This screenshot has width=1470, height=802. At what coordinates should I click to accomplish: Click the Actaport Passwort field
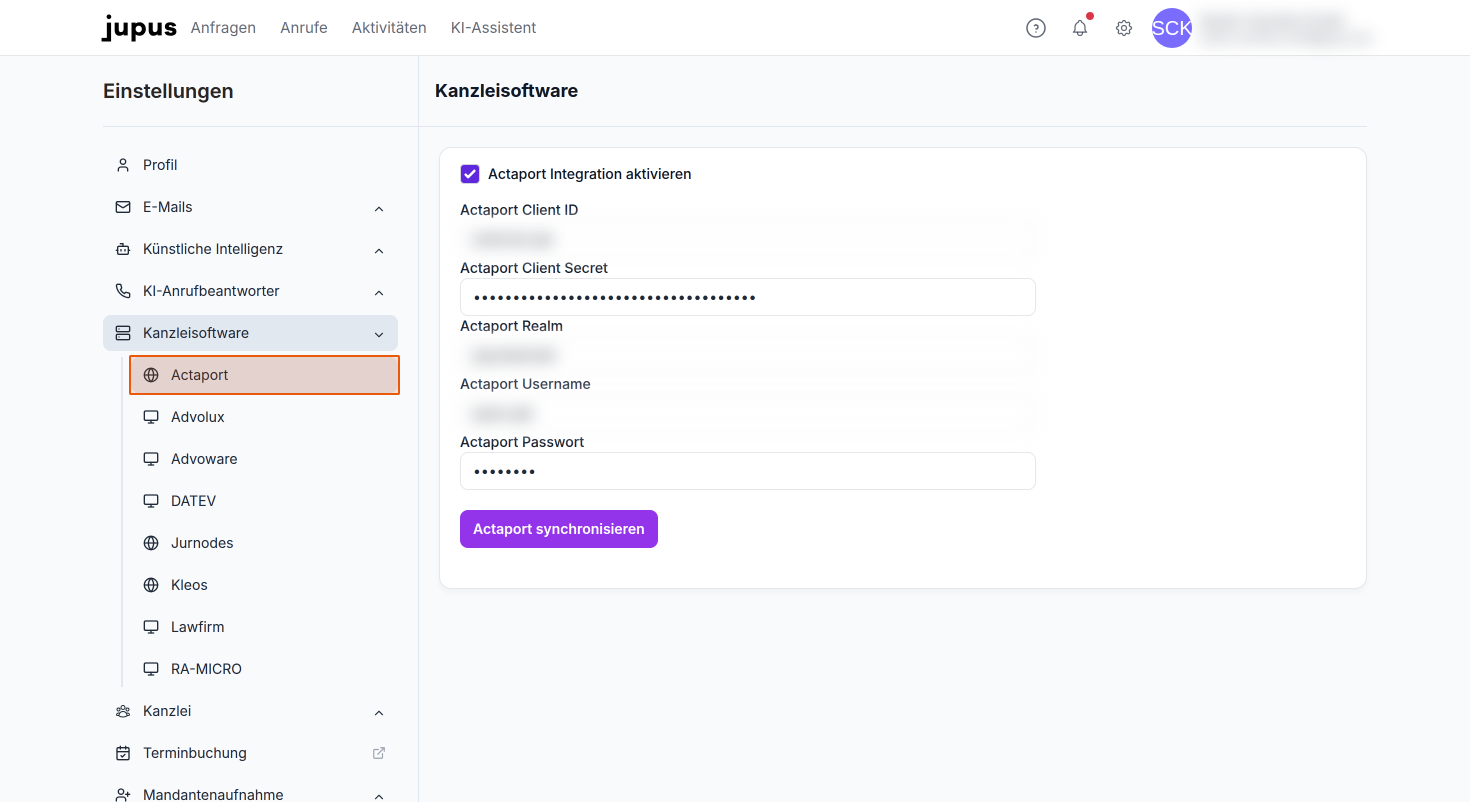click(748, 471)
